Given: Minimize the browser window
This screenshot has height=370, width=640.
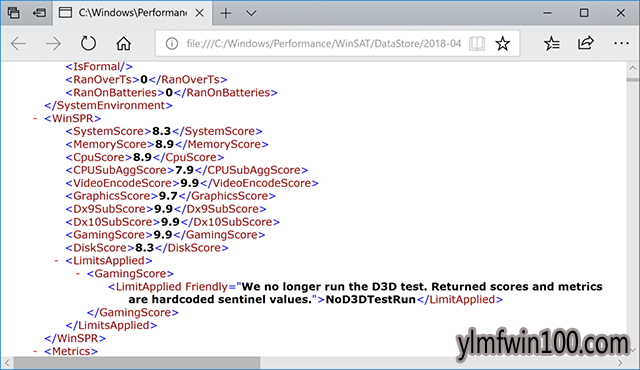Looking at the screenshot, I should [547, 13].
